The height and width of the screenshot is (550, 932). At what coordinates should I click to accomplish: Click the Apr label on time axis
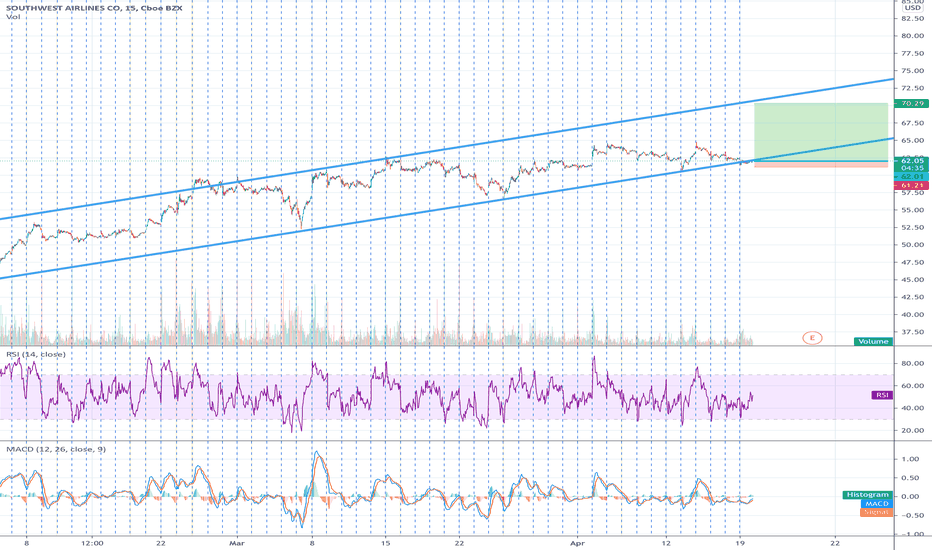[x=577, y=543]
